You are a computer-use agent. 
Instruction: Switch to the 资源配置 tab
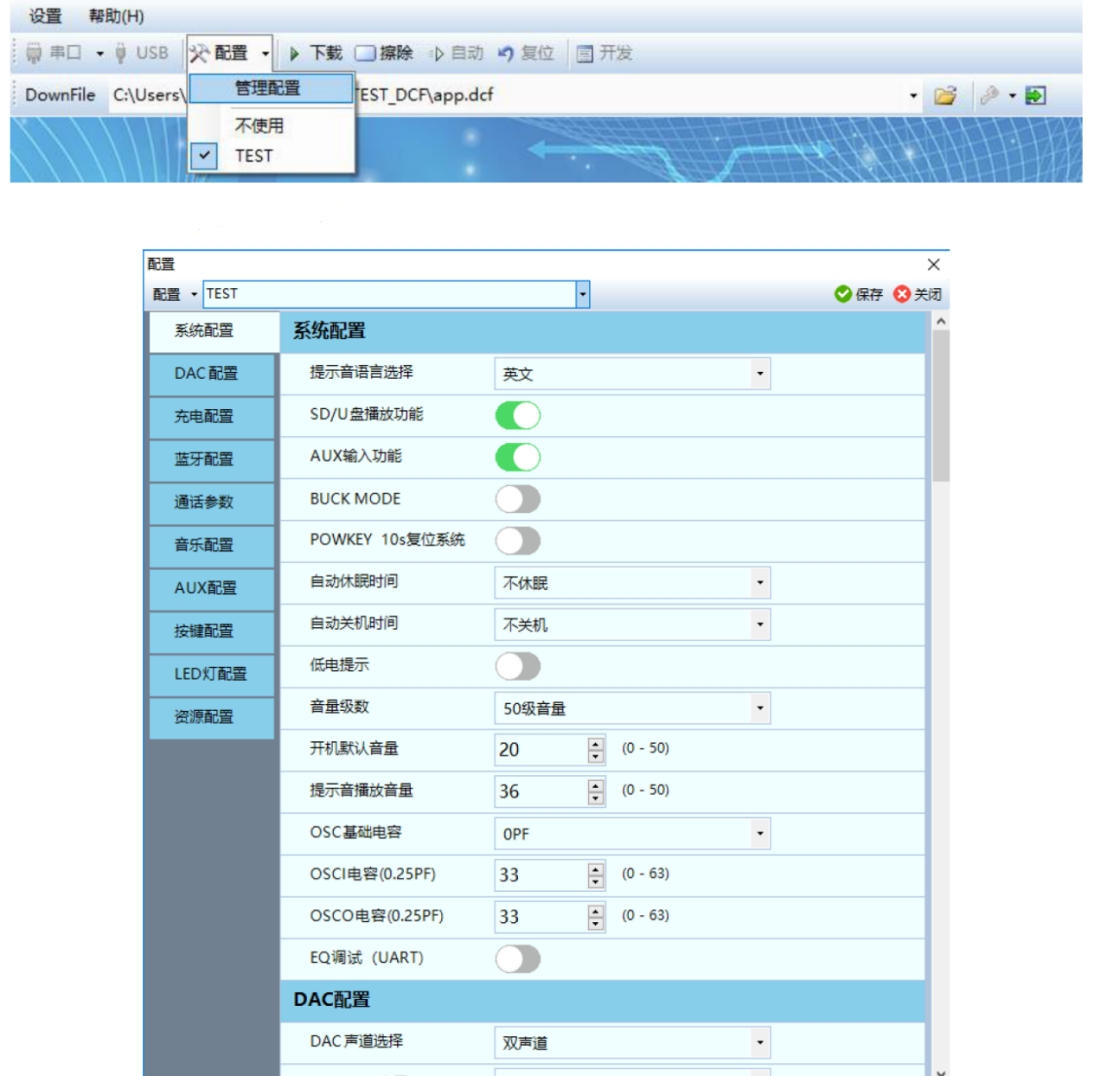(212, 717)
